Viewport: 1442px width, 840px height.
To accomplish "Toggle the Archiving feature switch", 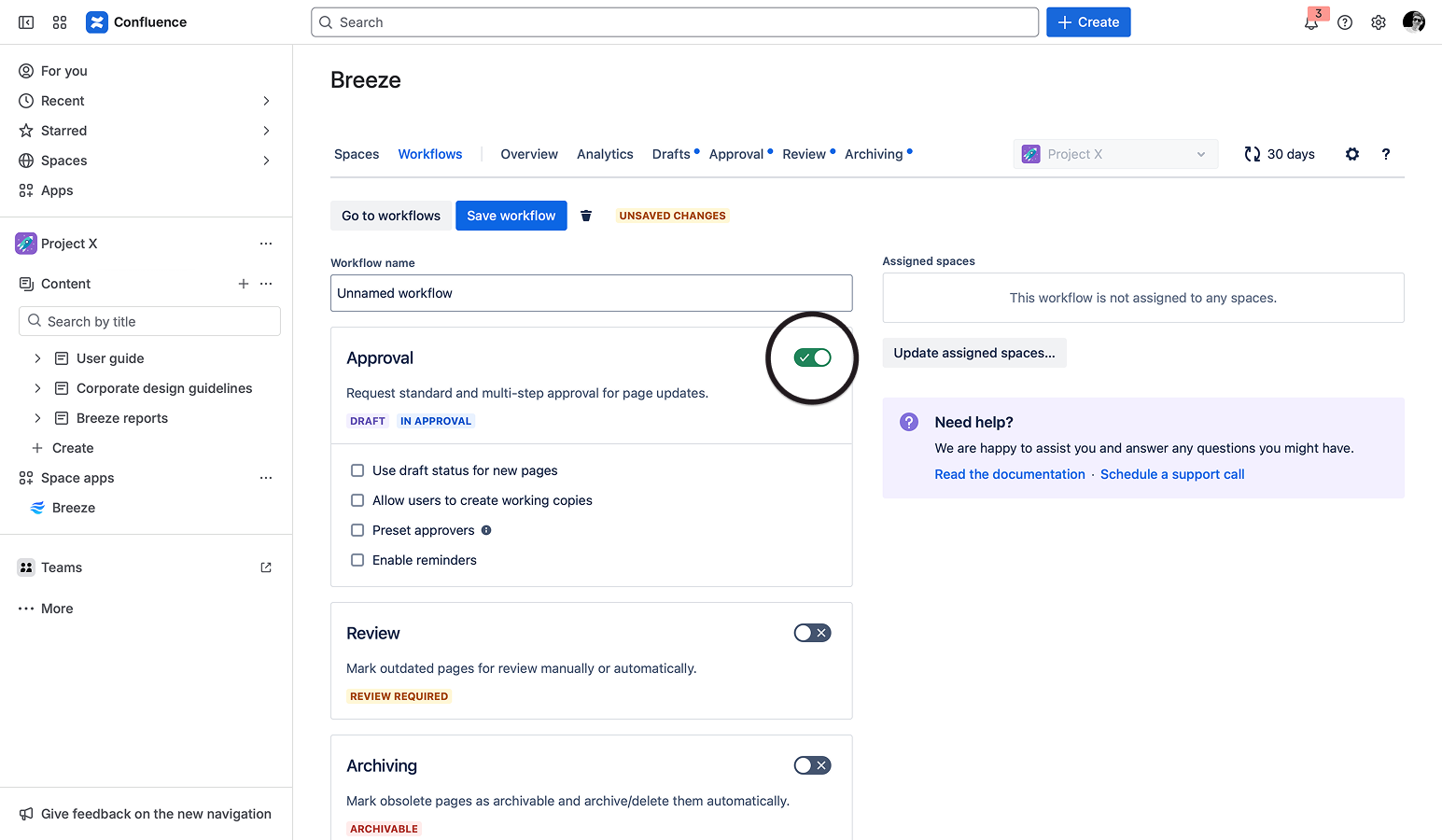I will click(811, 764).
